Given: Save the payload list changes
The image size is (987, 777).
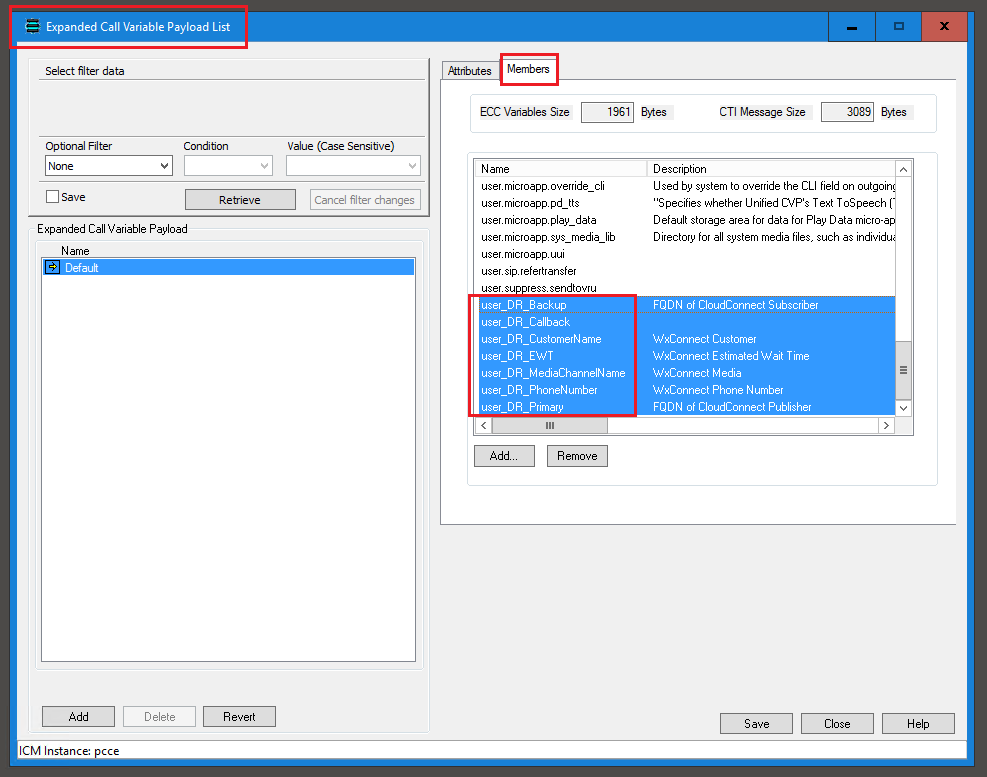Looking at the screenshot, I should 756,723.
